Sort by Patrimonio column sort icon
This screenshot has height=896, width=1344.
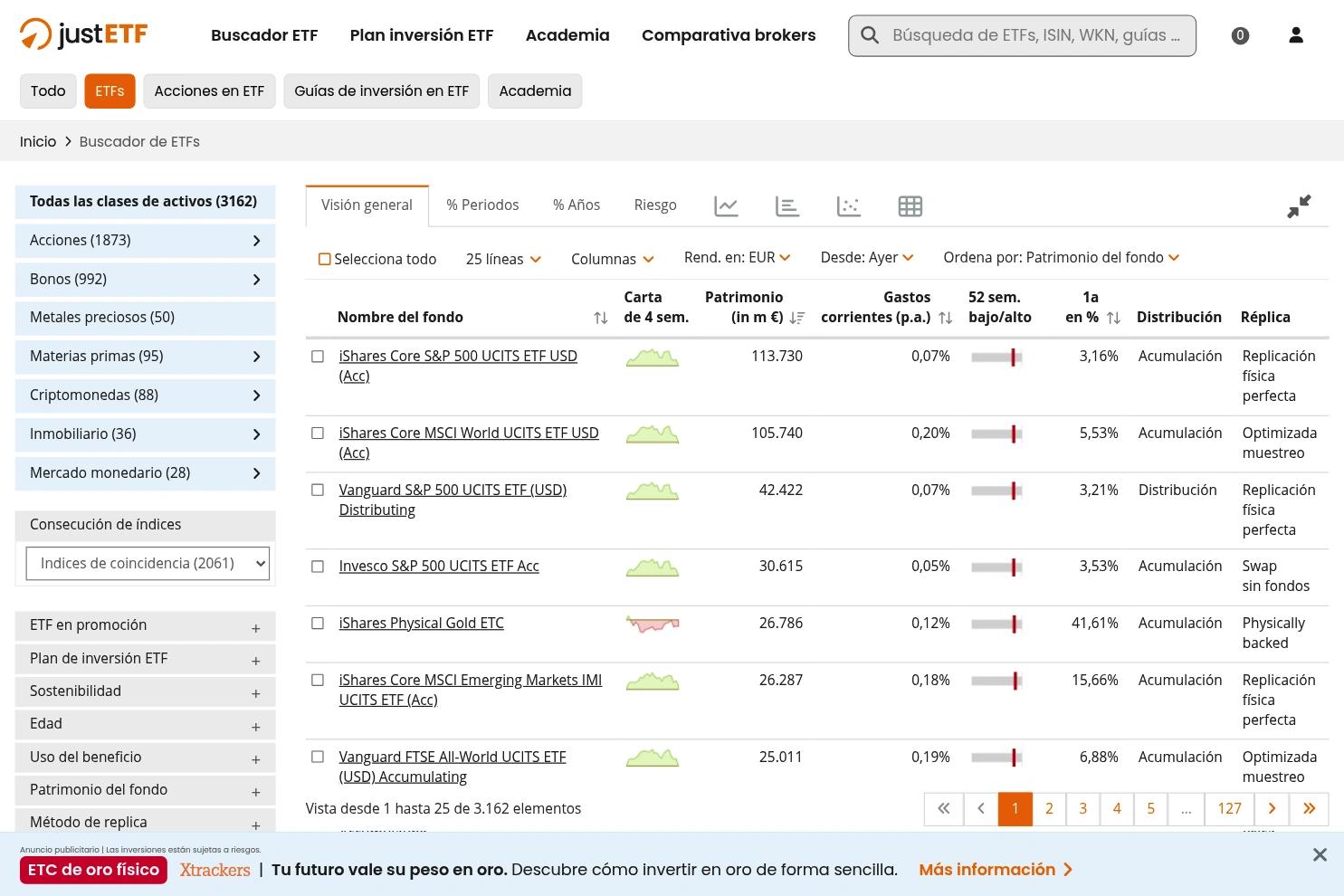pyautogui.click(x=797, y=318)
